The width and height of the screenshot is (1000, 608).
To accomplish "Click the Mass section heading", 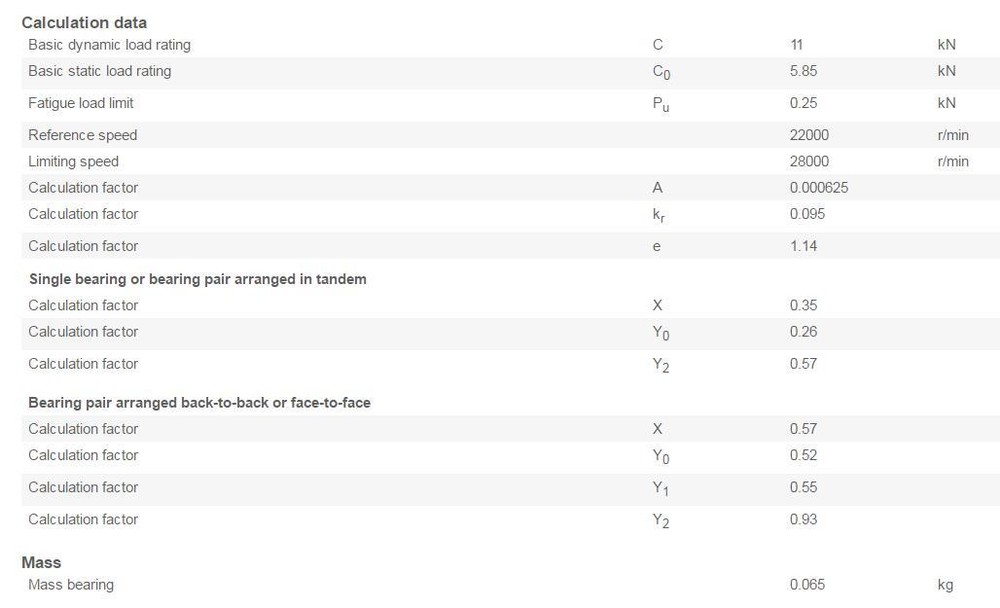I will pyautogui.click(x=41, y=562).
